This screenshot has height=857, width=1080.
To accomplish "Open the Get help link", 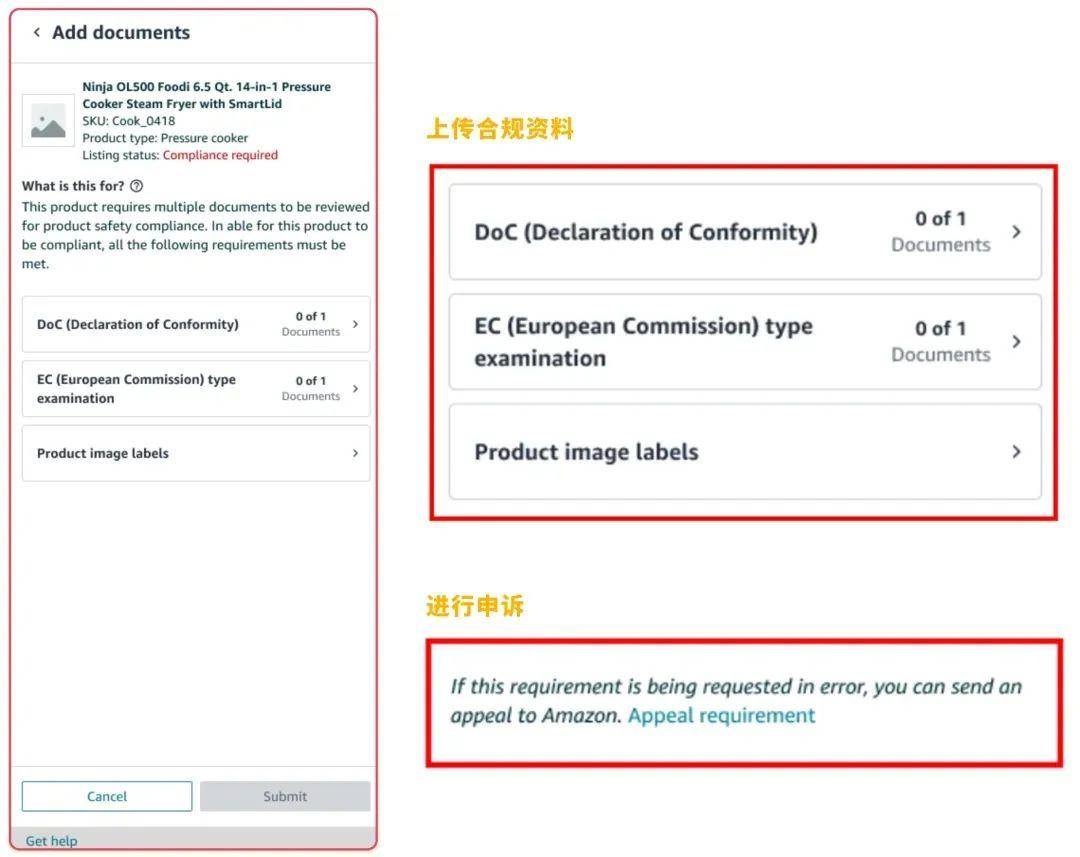I will click(52, 840).
